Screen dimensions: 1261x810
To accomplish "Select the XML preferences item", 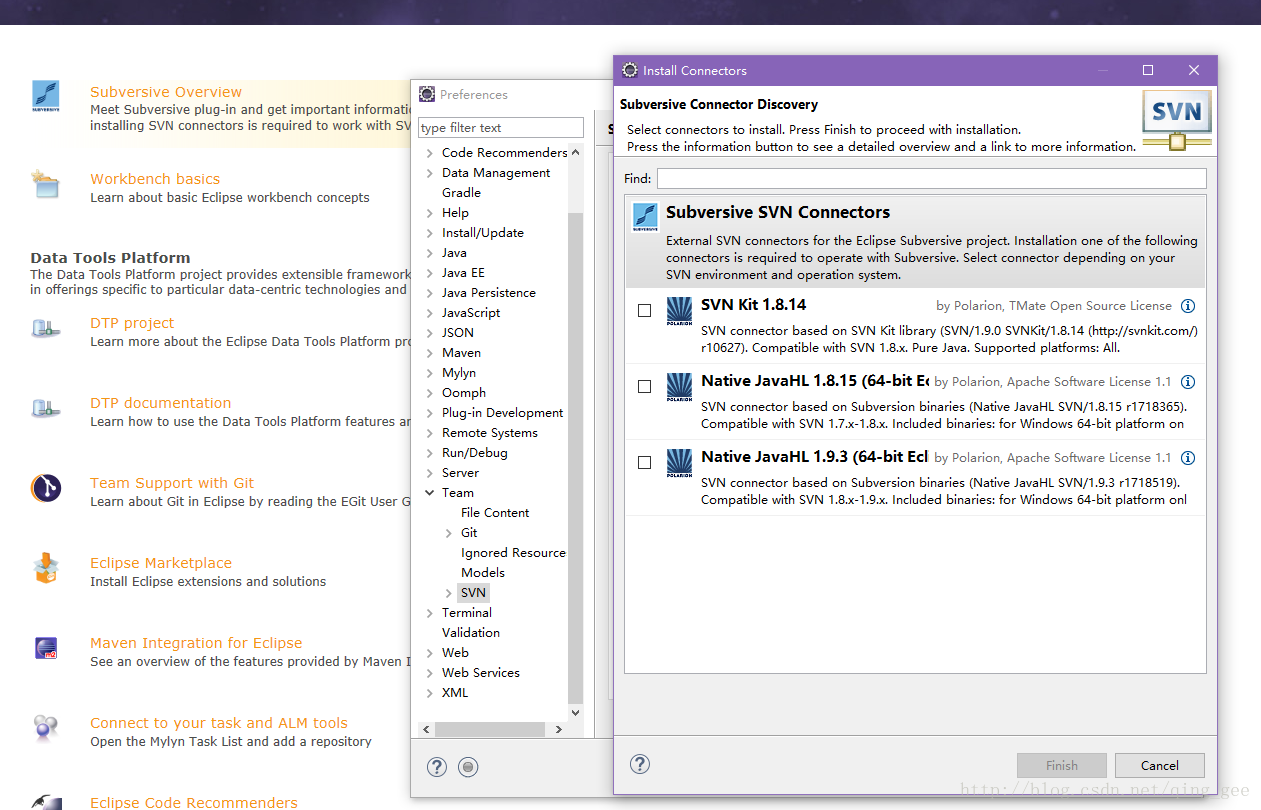I will (455, 693).
